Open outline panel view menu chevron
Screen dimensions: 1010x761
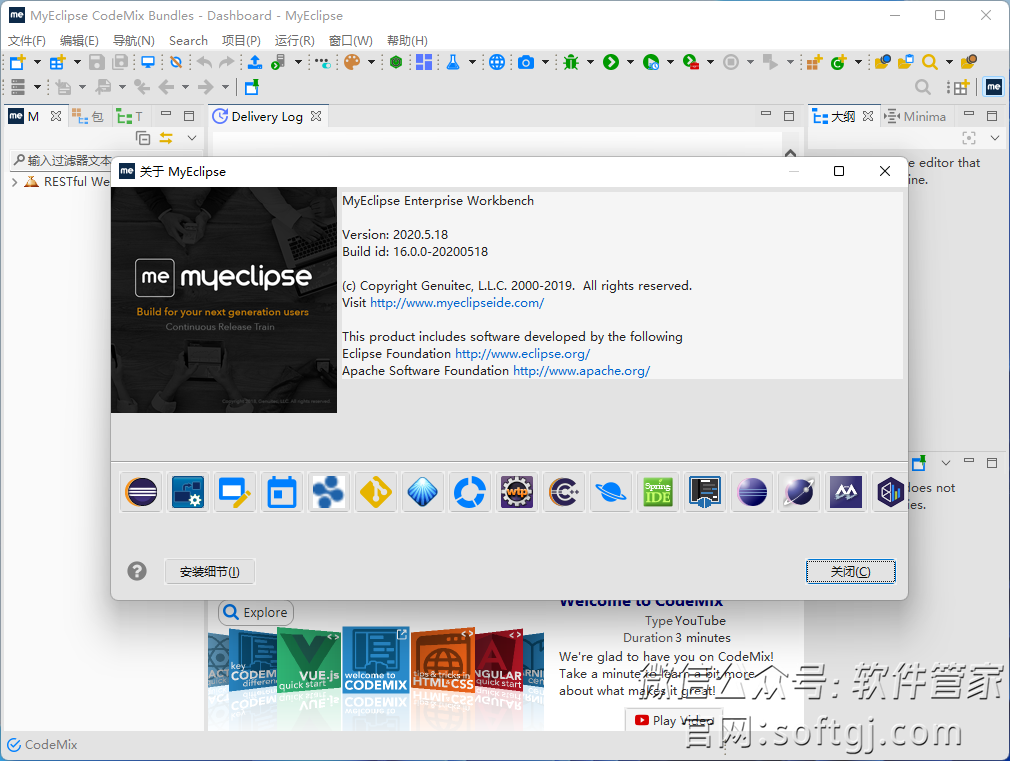[x=995, y=137]
